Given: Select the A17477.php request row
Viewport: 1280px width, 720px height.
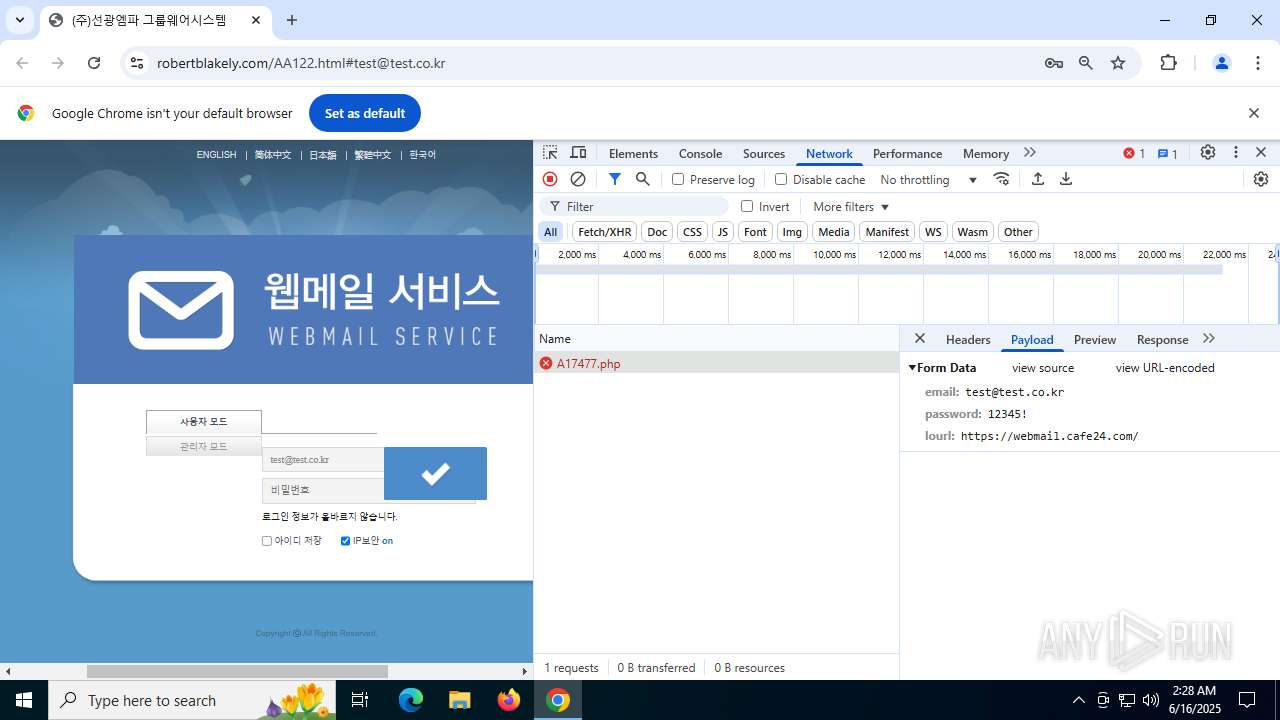Looking at the screenshot, I should [x=716, y=363].
